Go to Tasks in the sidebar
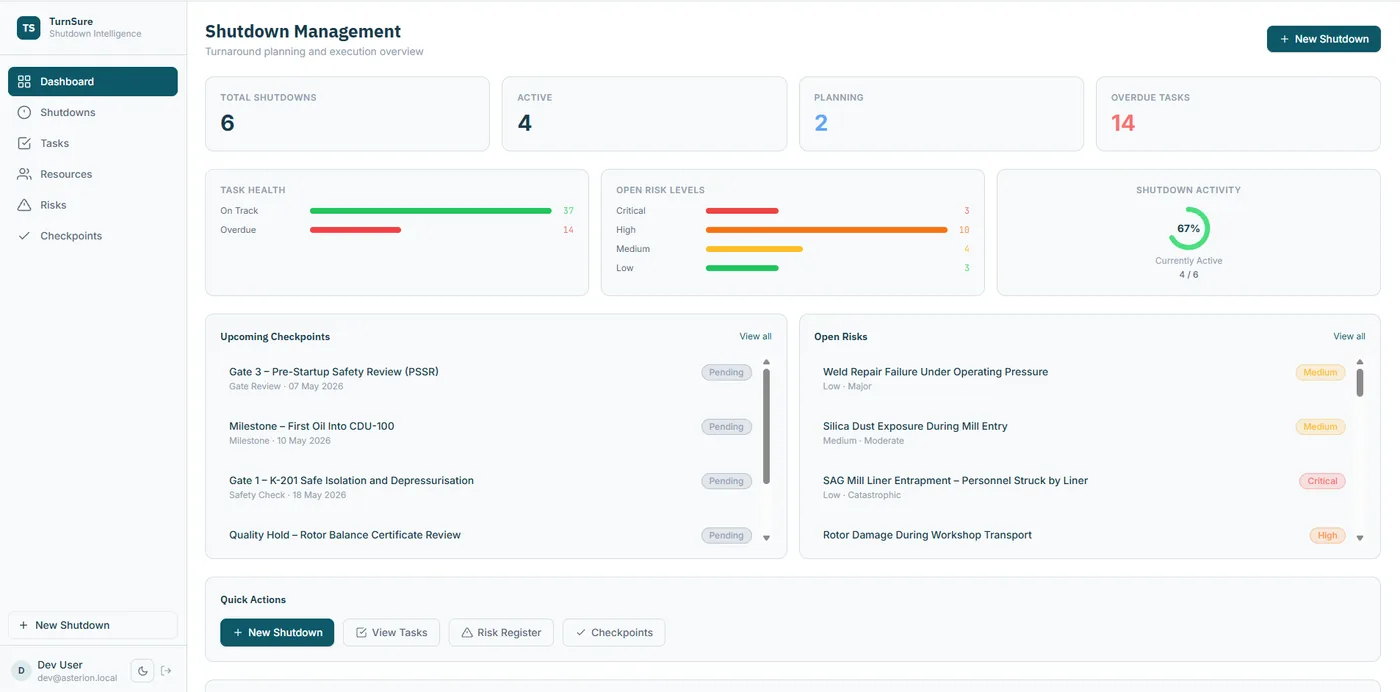1400x692 pixels. pyautogui.click(x=93, y=144)
